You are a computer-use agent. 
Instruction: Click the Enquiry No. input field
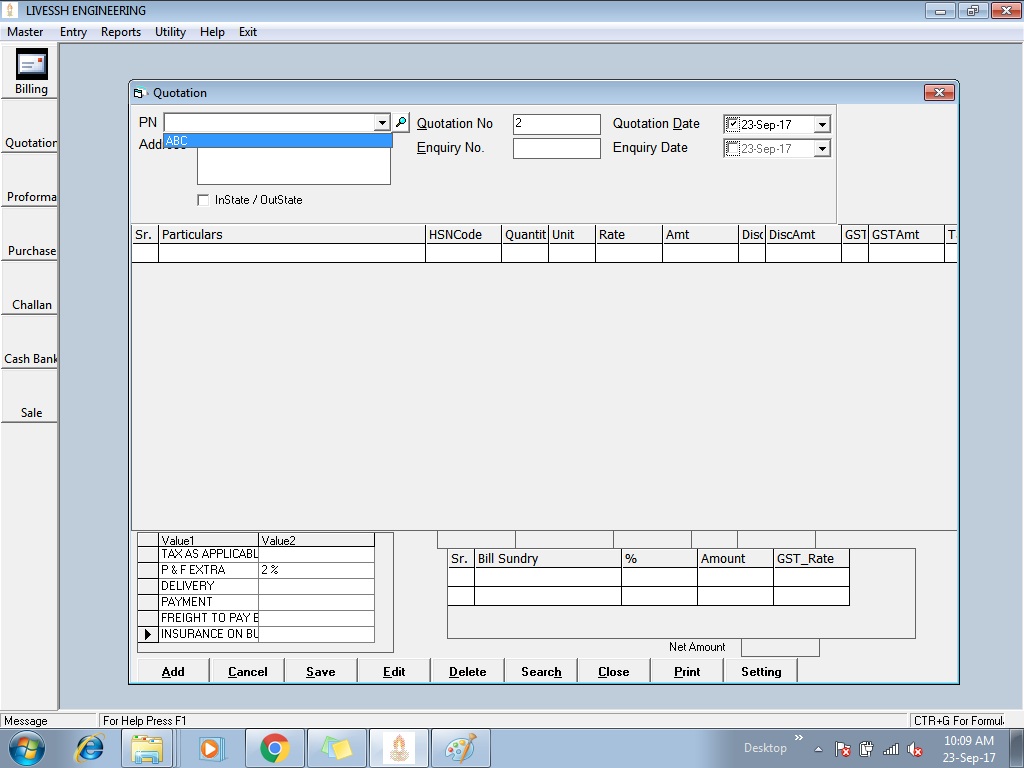[556, 148]
